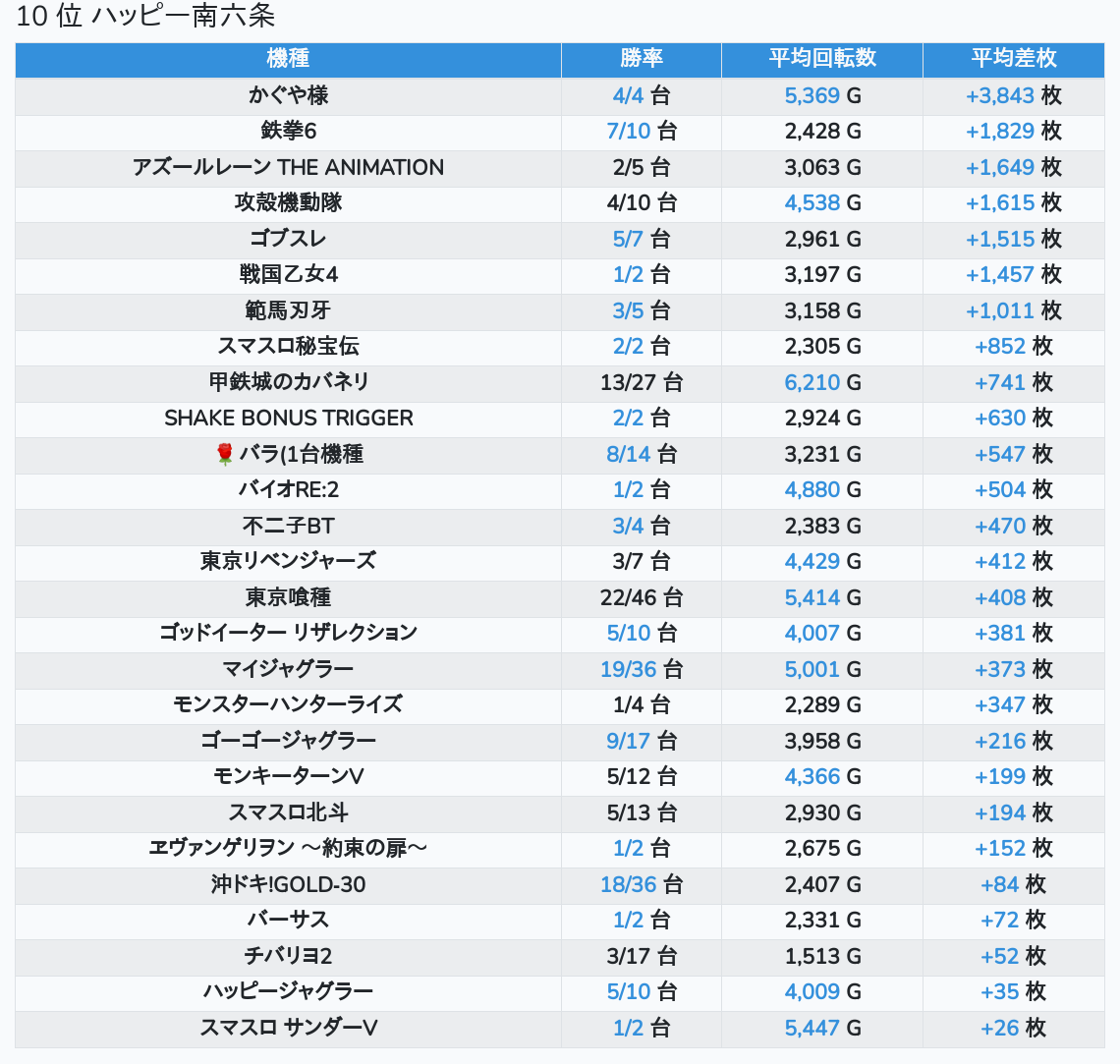Click SHAKE BONUS TRIGGER machine name
The image size is (1120, 1064).
coord(288,418)
